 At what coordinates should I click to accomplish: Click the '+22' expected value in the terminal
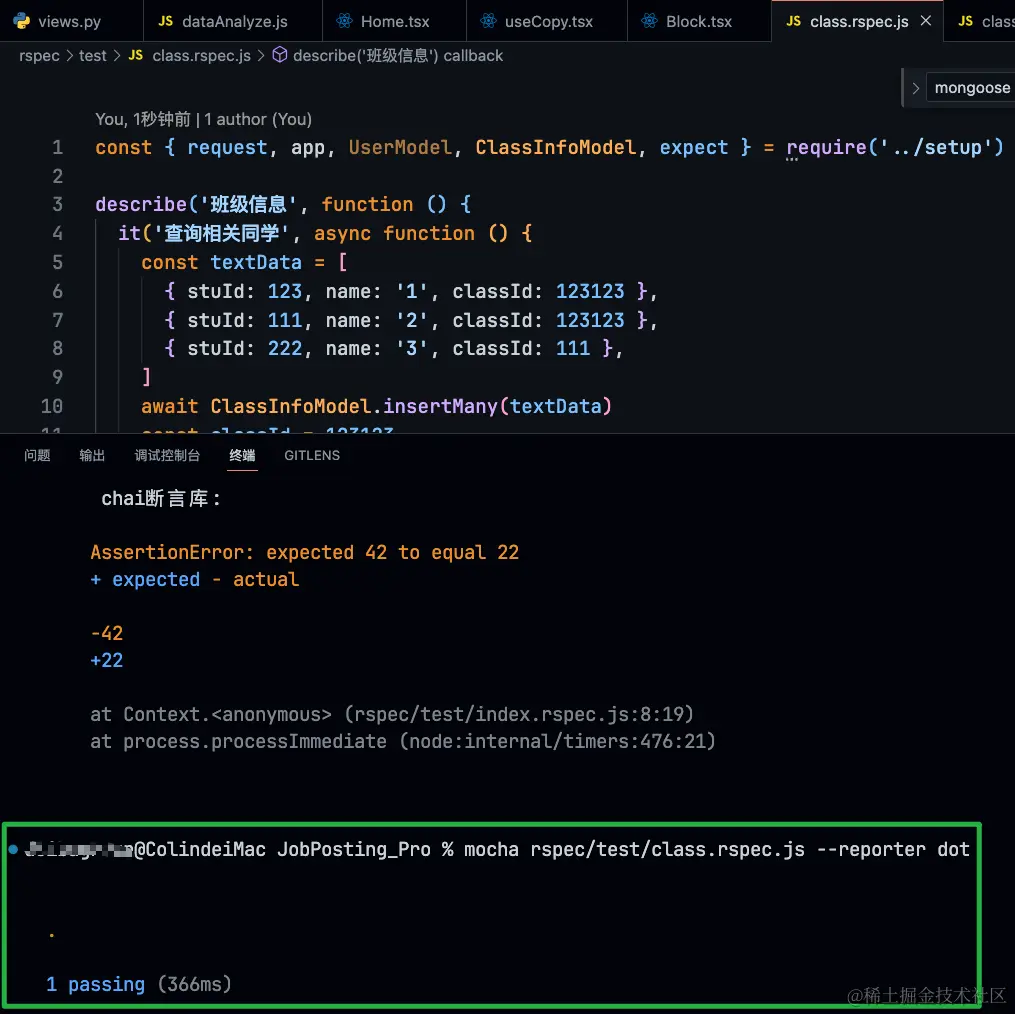tap(107, 660)
